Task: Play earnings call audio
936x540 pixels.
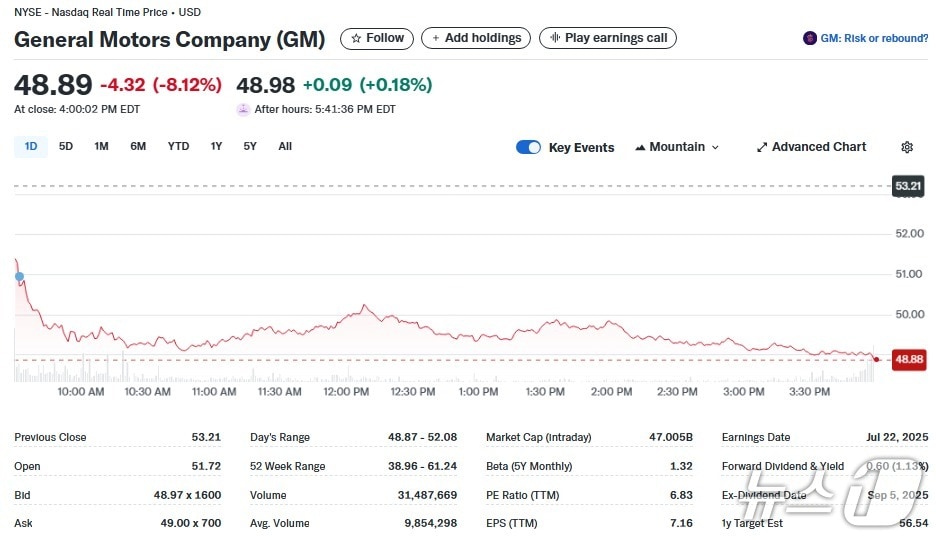Action: pos(607,38)
